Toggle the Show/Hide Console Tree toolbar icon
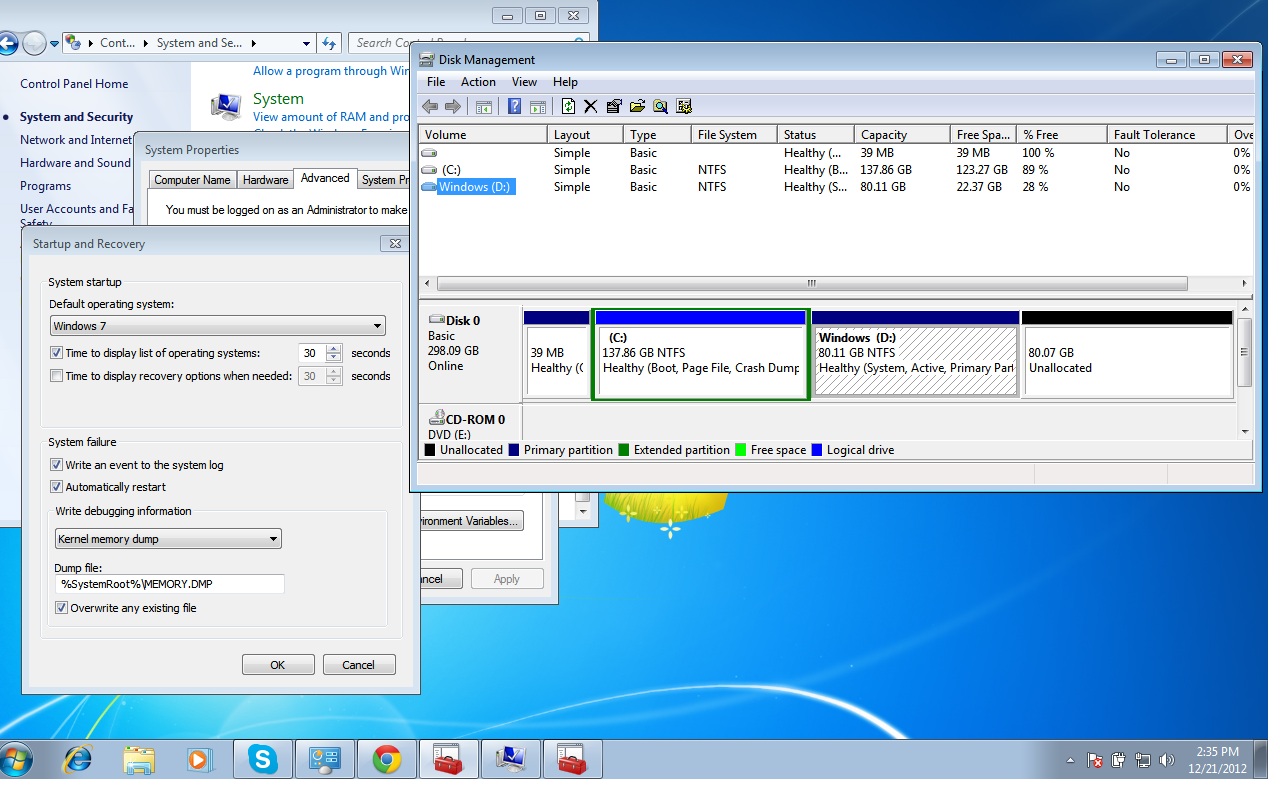The height and width of the screenshot is (800, 1280). click(484, 107)
